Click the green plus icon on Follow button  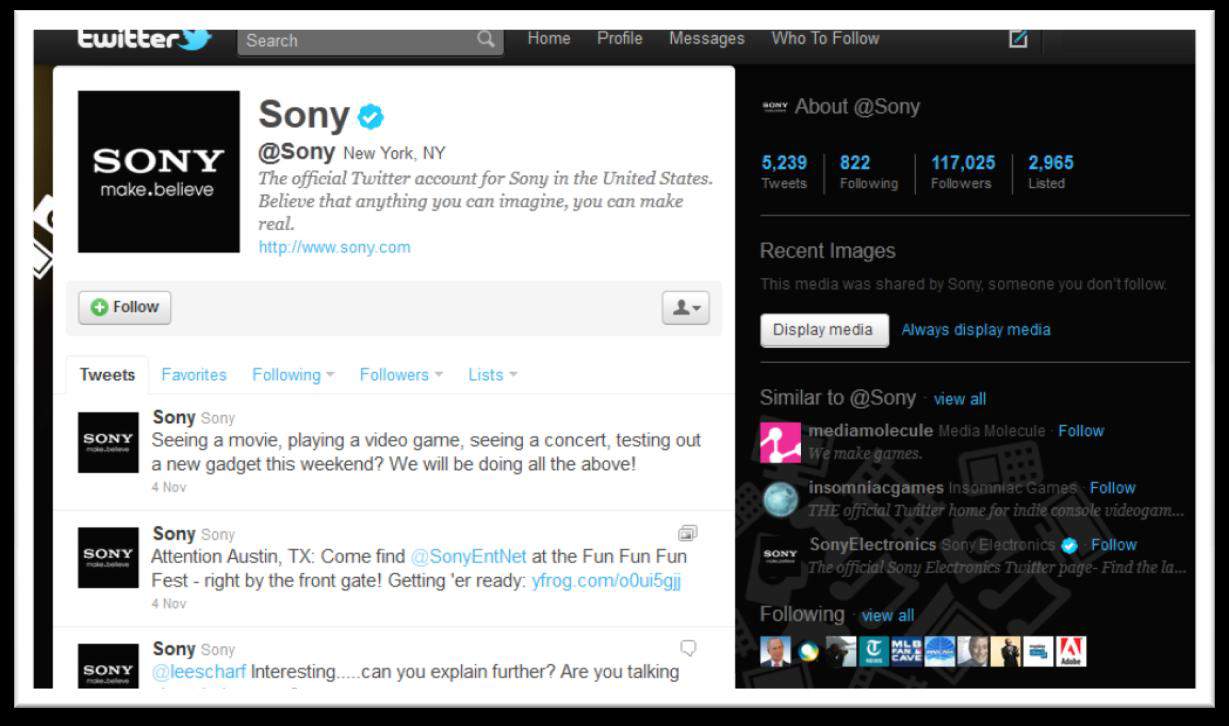tap(99, 308)
